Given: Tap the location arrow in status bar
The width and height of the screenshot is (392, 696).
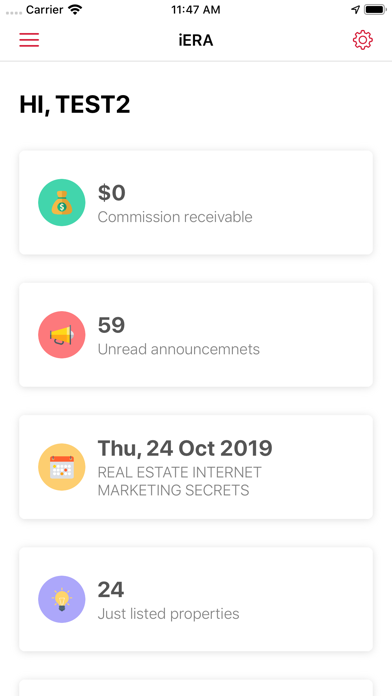Looking at the screenshot, I should [355, 10].
